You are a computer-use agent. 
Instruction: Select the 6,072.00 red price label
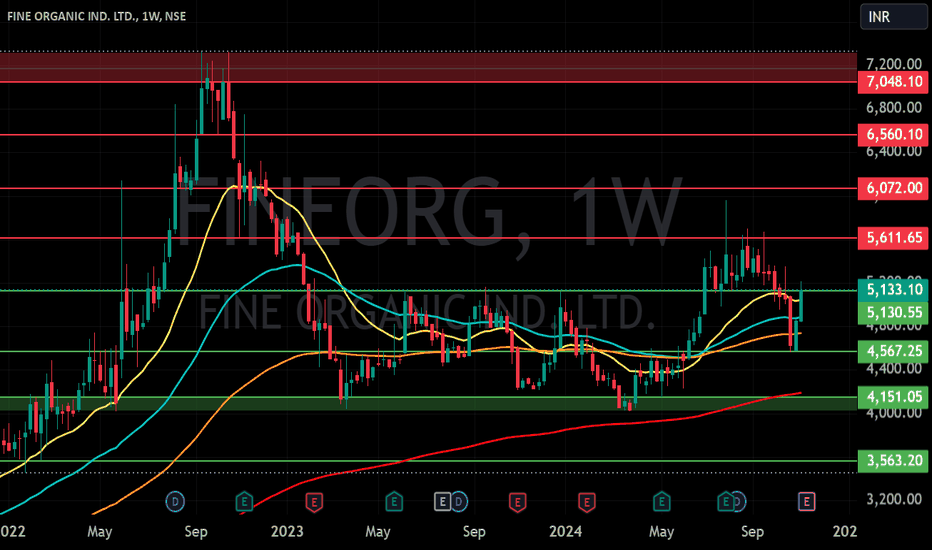coord(893,188)
